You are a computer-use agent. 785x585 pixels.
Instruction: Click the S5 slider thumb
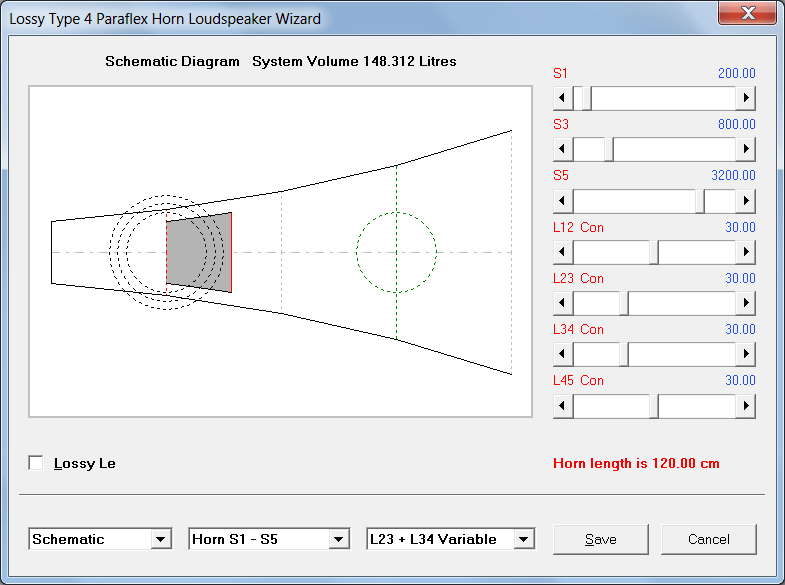point(700,201)
